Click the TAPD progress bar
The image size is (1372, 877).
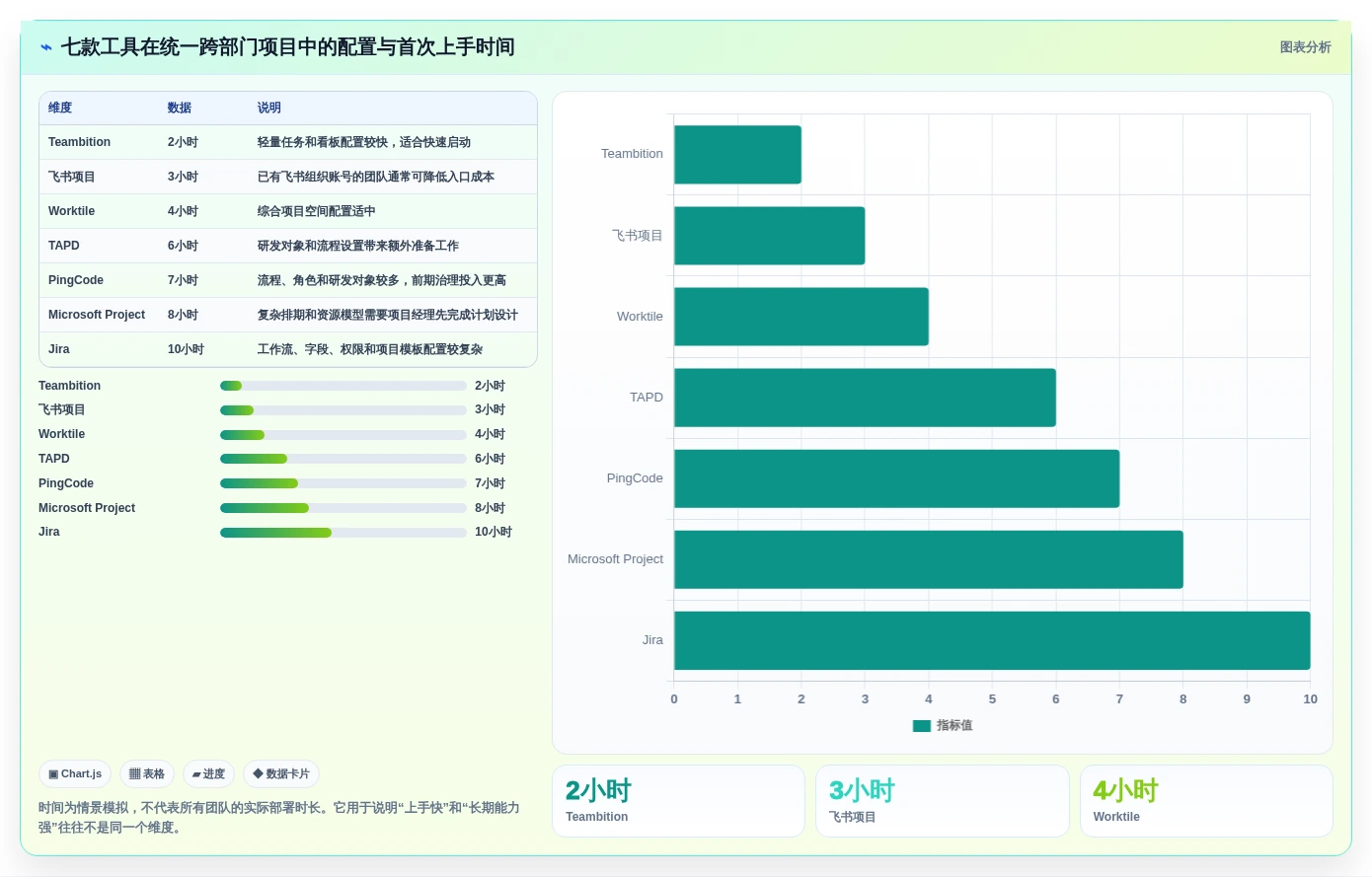[x=343, y=459]
